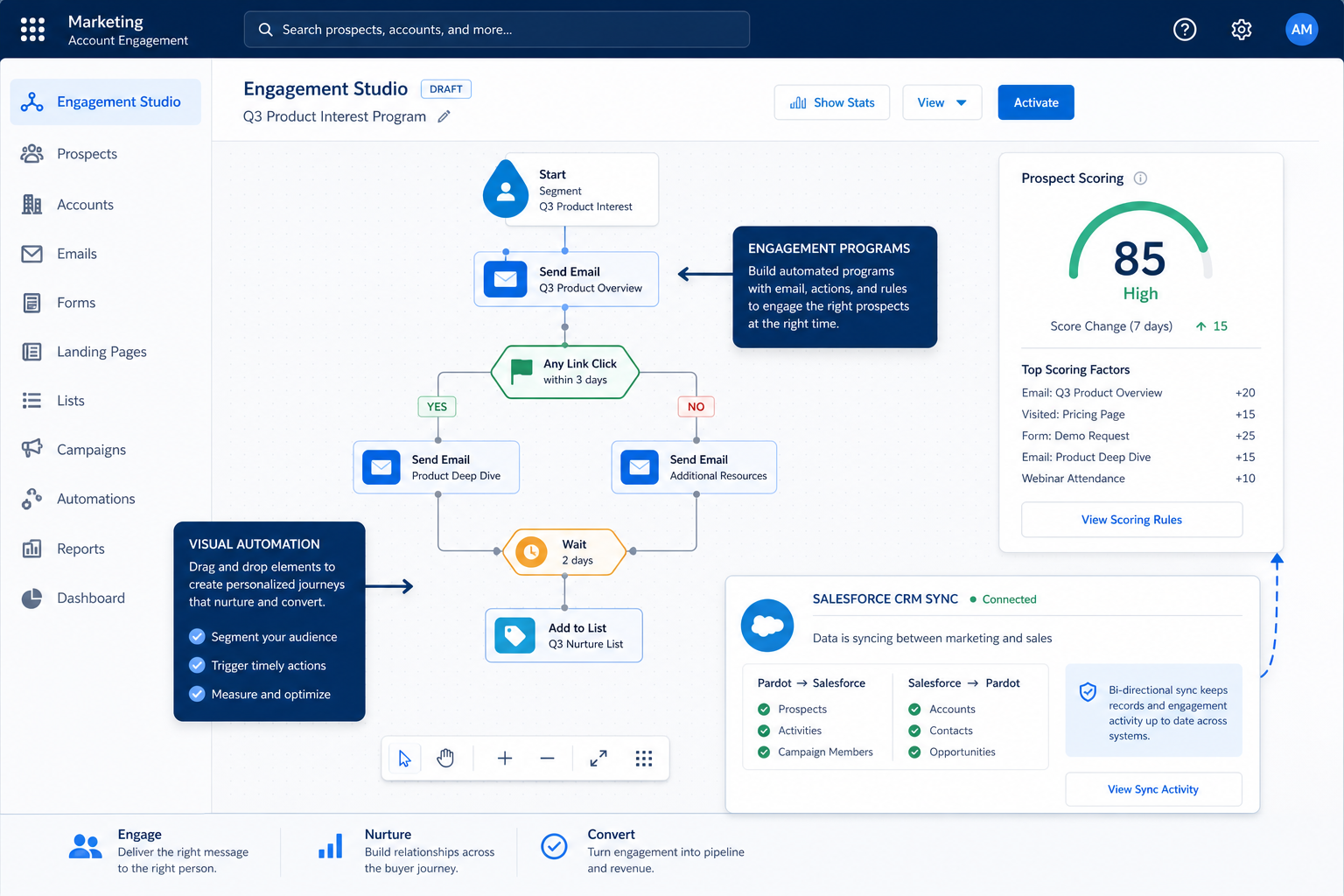This screenshot has width=1344, height=896.
Task: Click the Product Deep Dive email icon
Action: click(381, 467)
